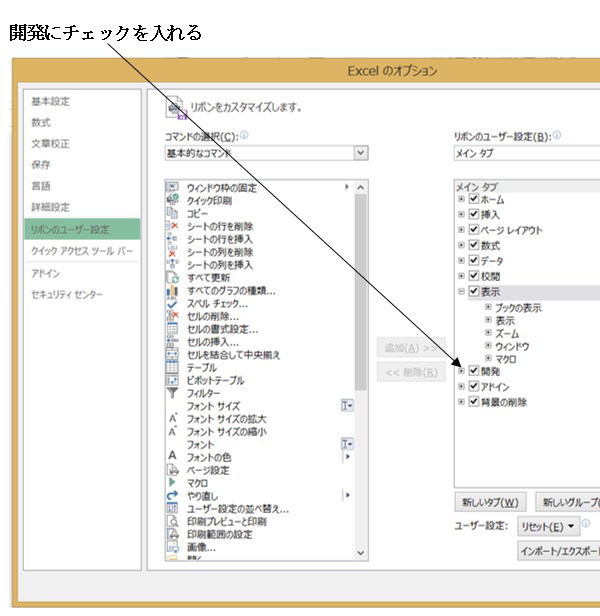Image resolution: width=600 pixels, height=616 pixels.
Task: Click the 新しいグループ button
Action: pos(568,502)
